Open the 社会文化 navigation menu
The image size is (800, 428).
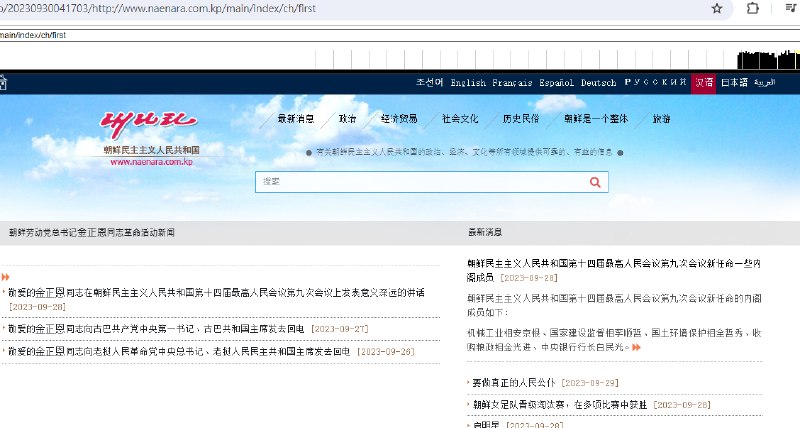point(460,119)
